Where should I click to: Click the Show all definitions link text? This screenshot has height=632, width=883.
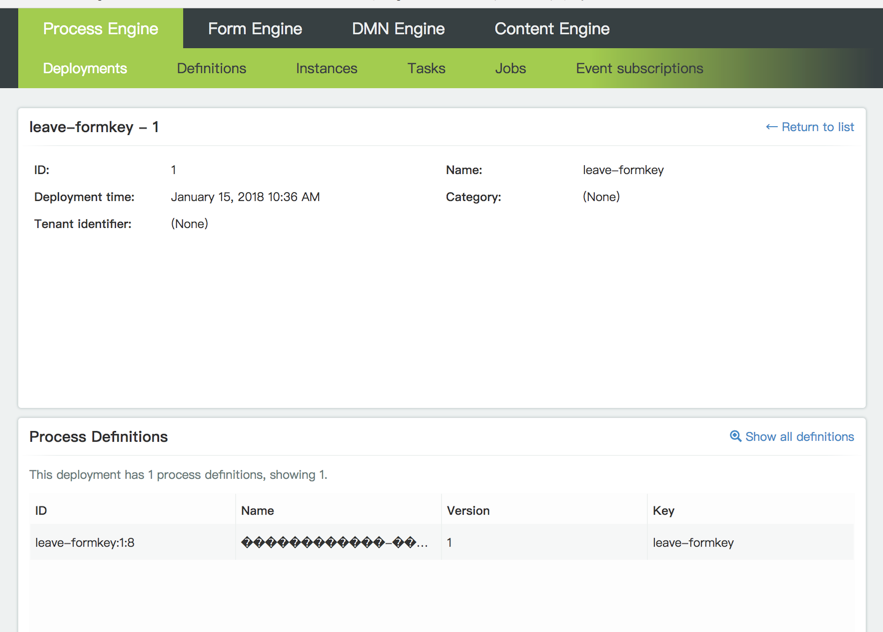799,437
